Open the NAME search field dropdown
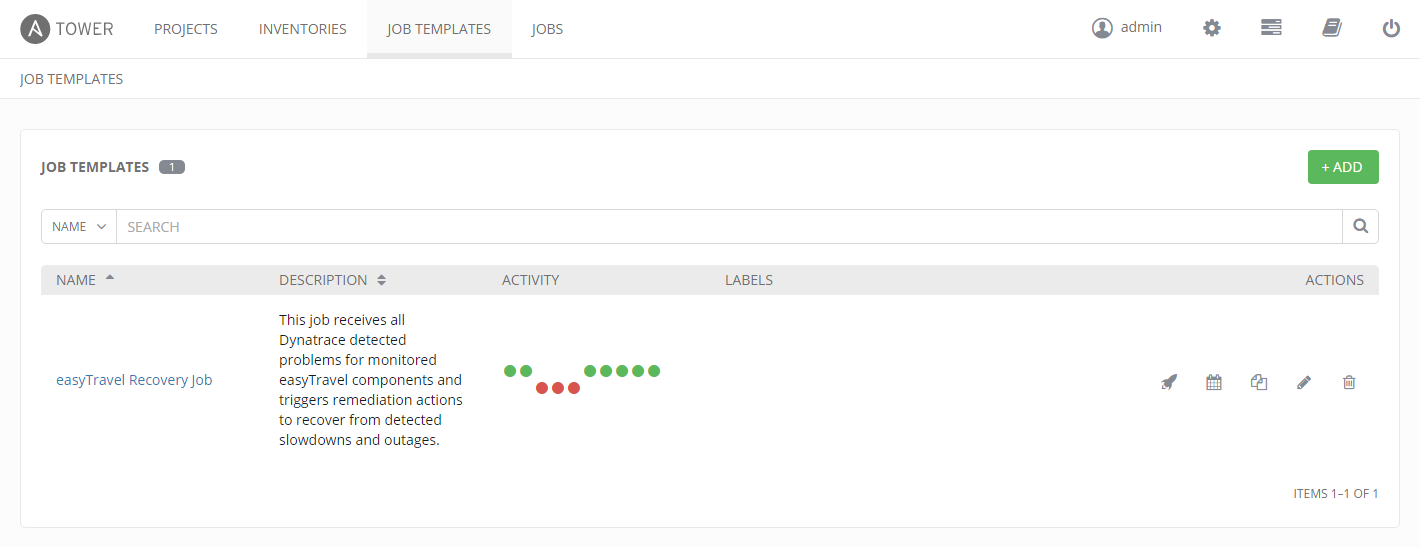The height and width of the screenshot is (547, 1420). point(79,226)
